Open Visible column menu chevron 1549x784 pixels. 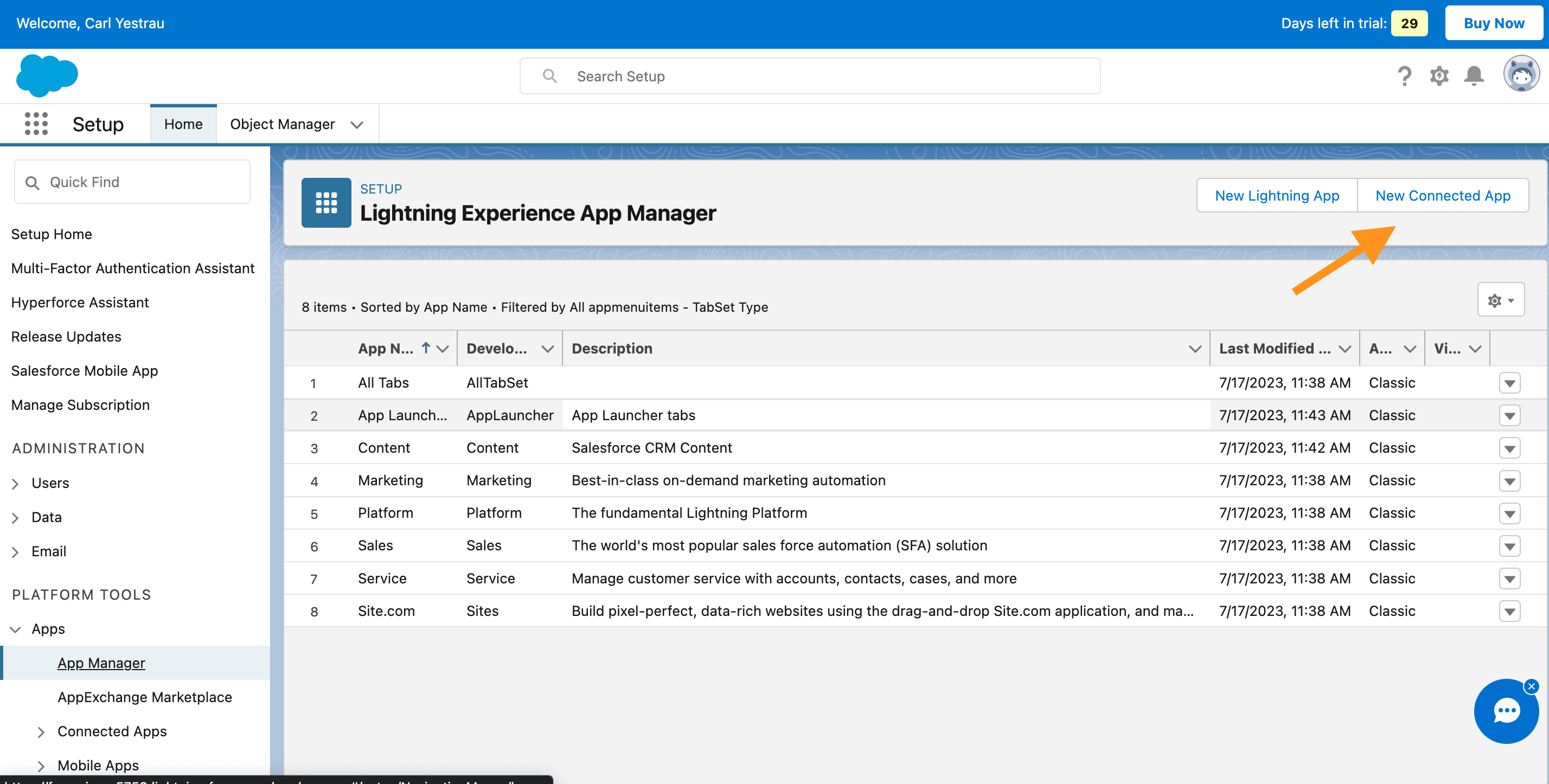coord(1475,349)
